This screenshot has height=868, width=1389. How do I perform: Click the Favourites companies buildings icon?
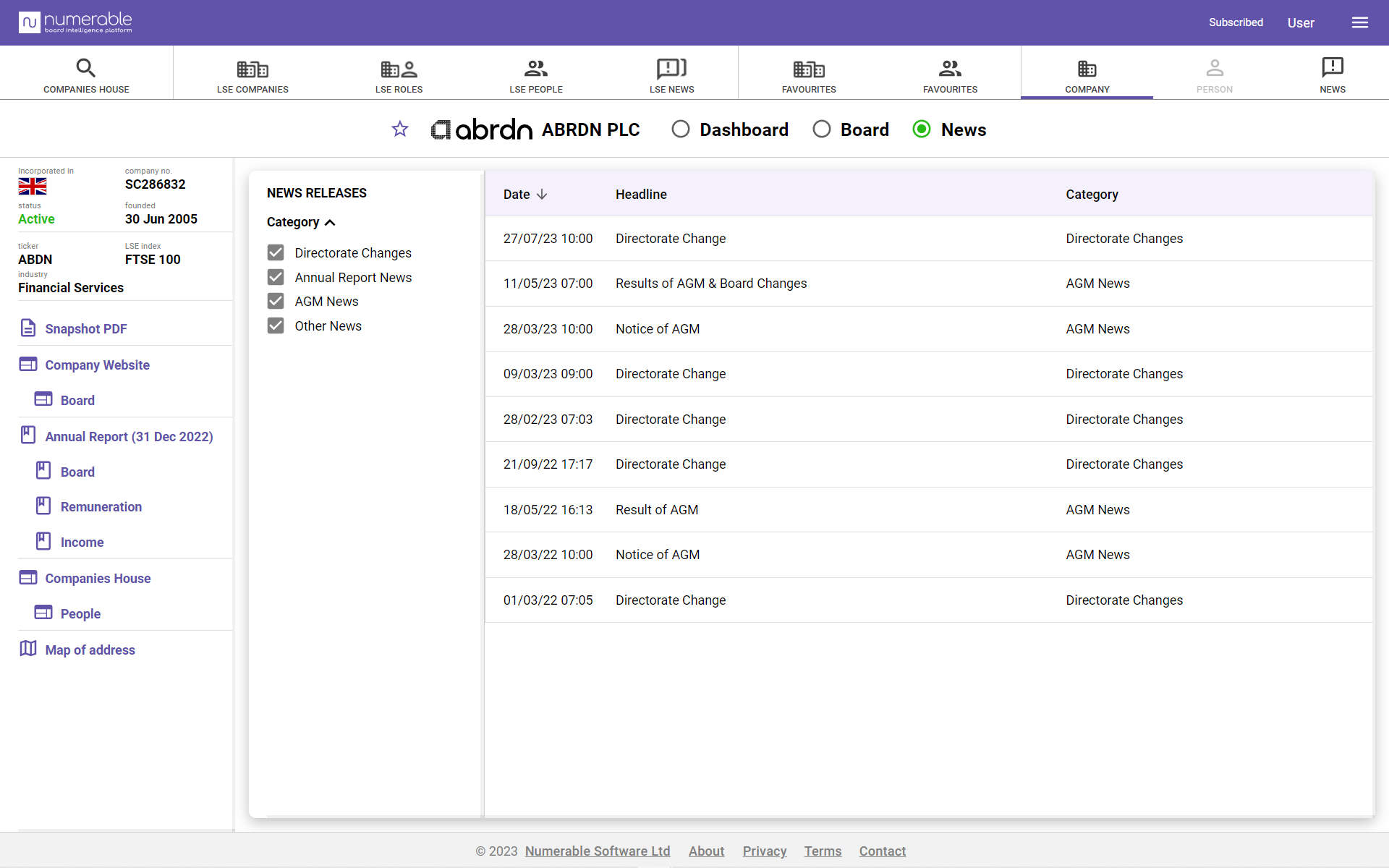click(809, 69)
